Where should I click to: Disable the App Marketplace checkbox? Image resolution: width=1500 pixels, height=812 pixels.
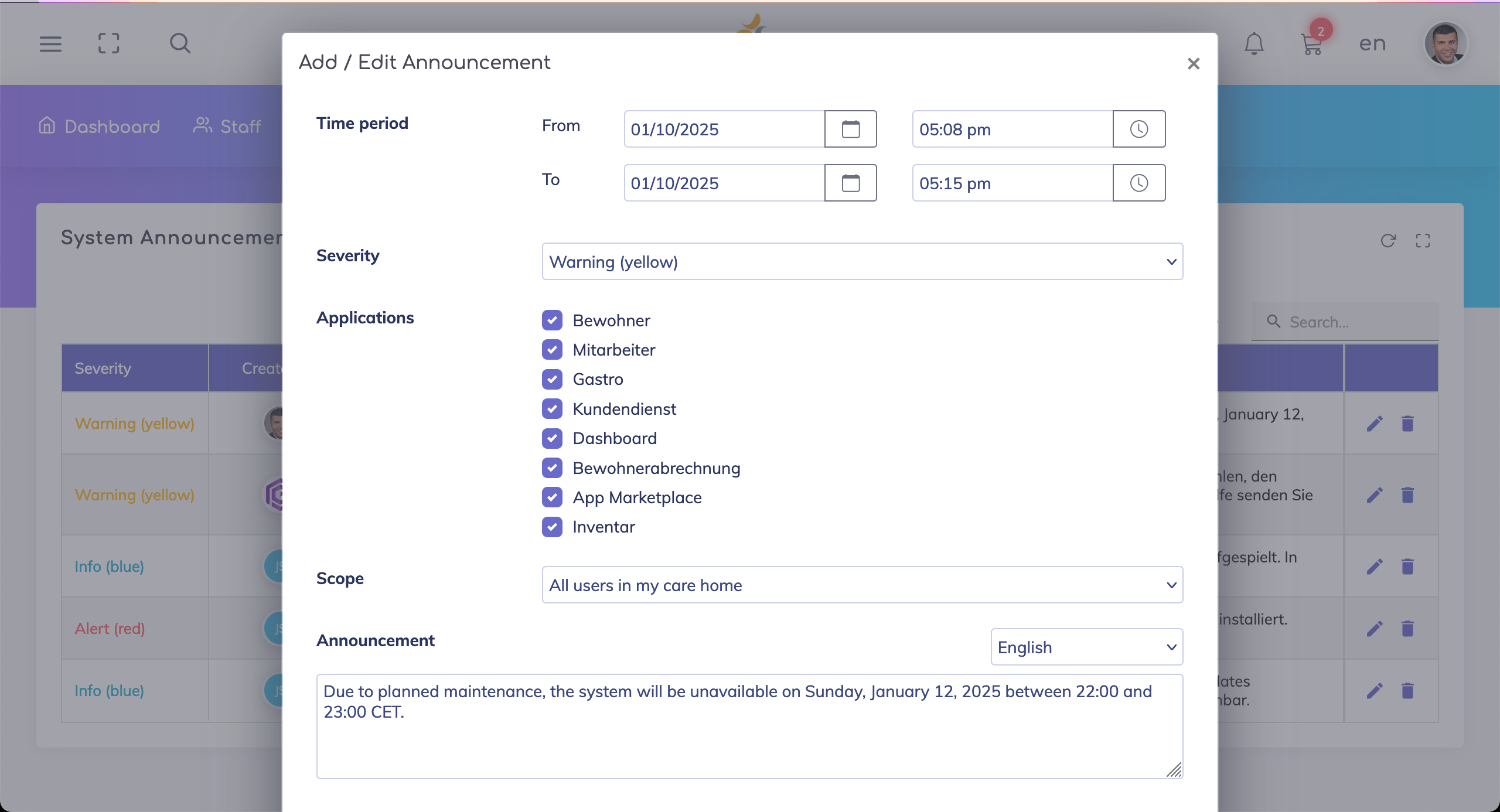(552, 497)
